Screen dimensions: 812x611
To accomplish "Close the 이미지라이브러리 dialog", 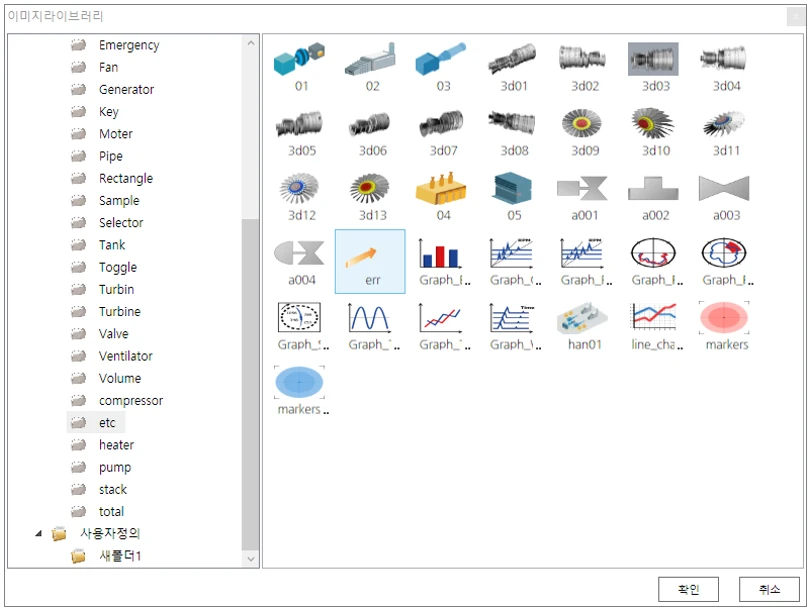I will [796, 17].
